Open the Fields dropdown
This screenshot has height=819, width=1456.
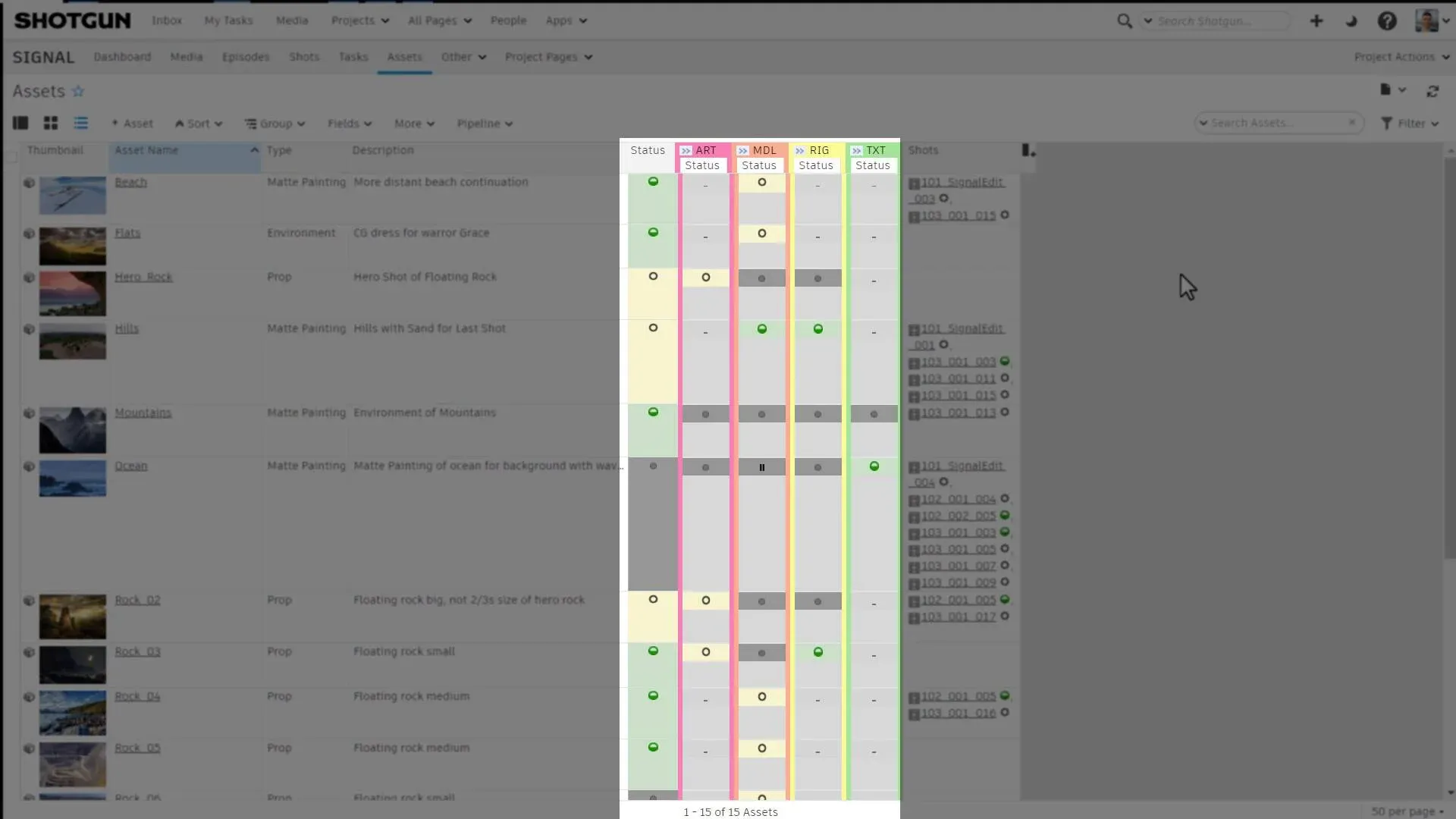(x=350, y=124)
